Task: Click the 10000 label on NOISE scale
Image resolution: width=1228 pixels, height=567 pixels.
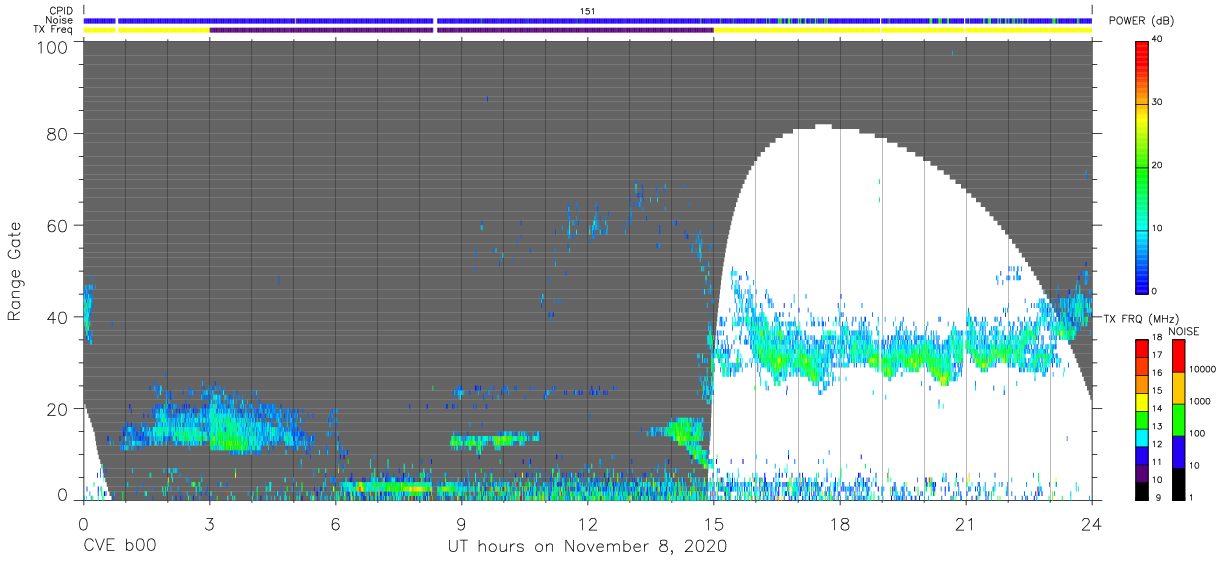Action: (x=1201, y=370)
